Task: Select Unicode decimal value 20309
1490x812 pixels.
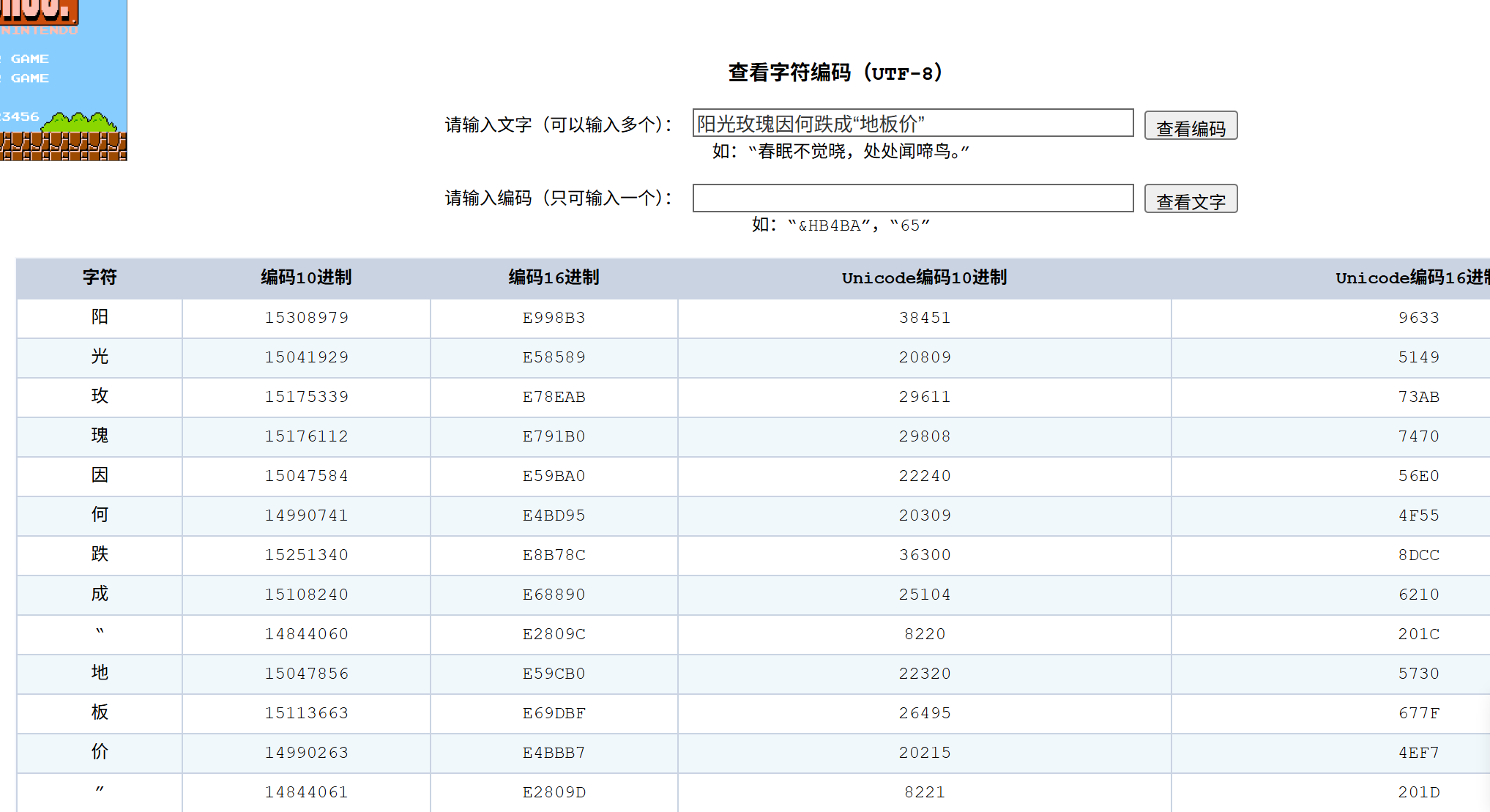Action: point(924,515)
